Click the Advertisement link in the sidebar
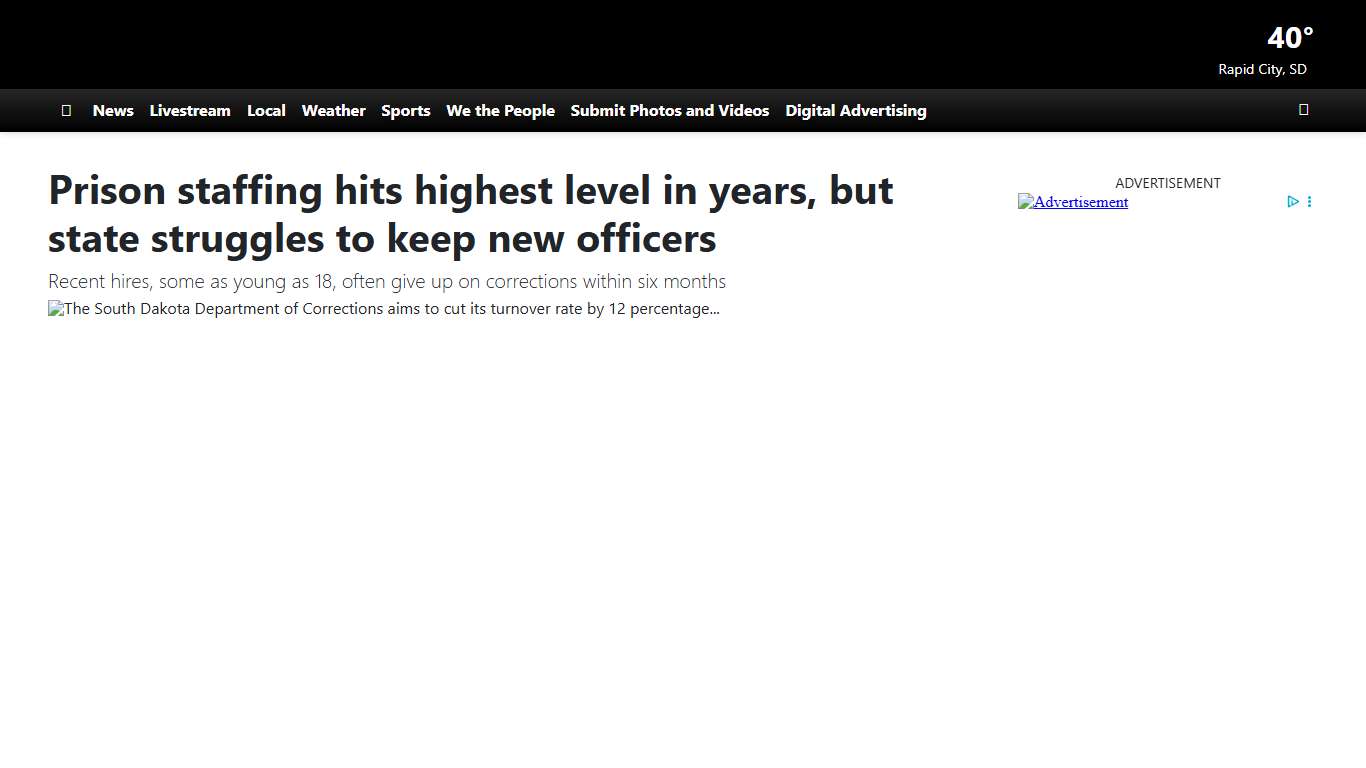 (1080, 202)
